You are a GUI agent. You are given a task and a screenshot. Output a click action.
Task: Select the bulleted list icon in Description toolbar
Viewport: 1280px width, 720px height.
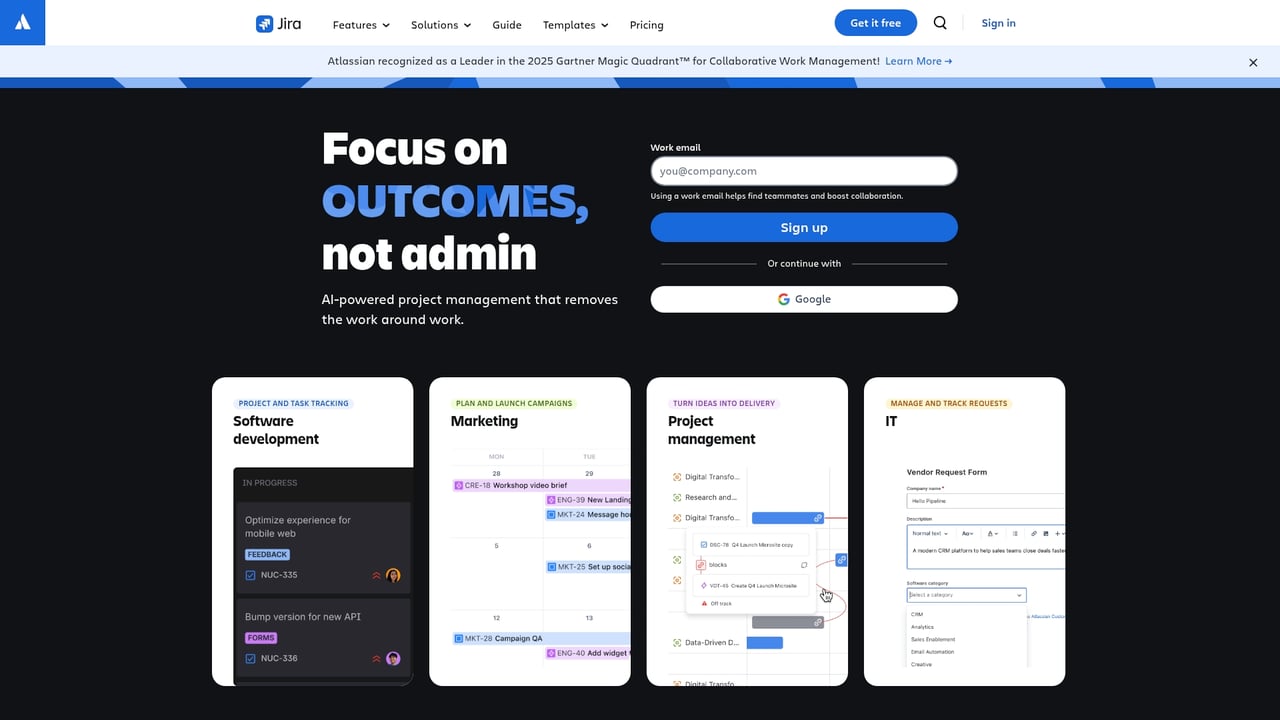click(x=1015, y=534)
